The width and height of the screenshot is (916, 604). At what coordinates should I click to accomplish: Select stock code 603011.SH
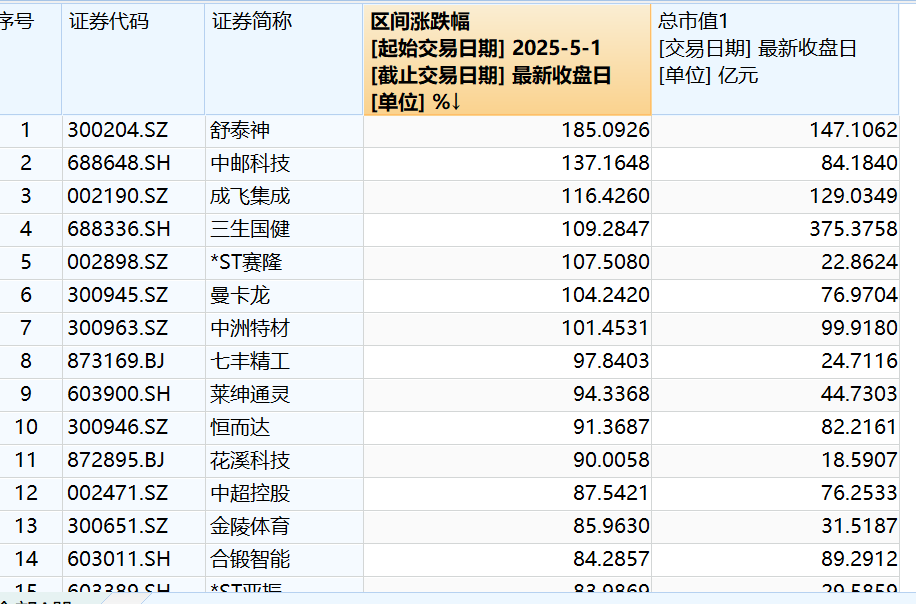tap(119, 559)
